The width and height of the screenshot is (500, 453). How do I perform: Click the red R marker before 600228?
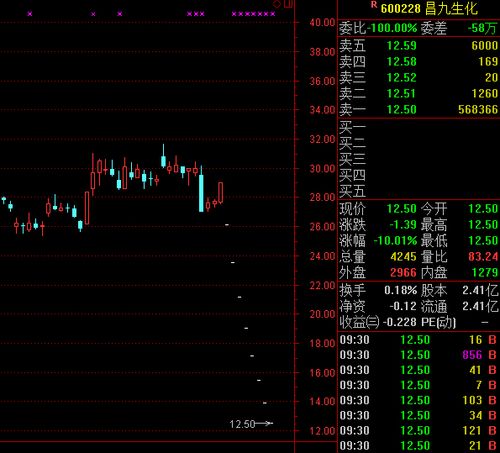point(374,5)
